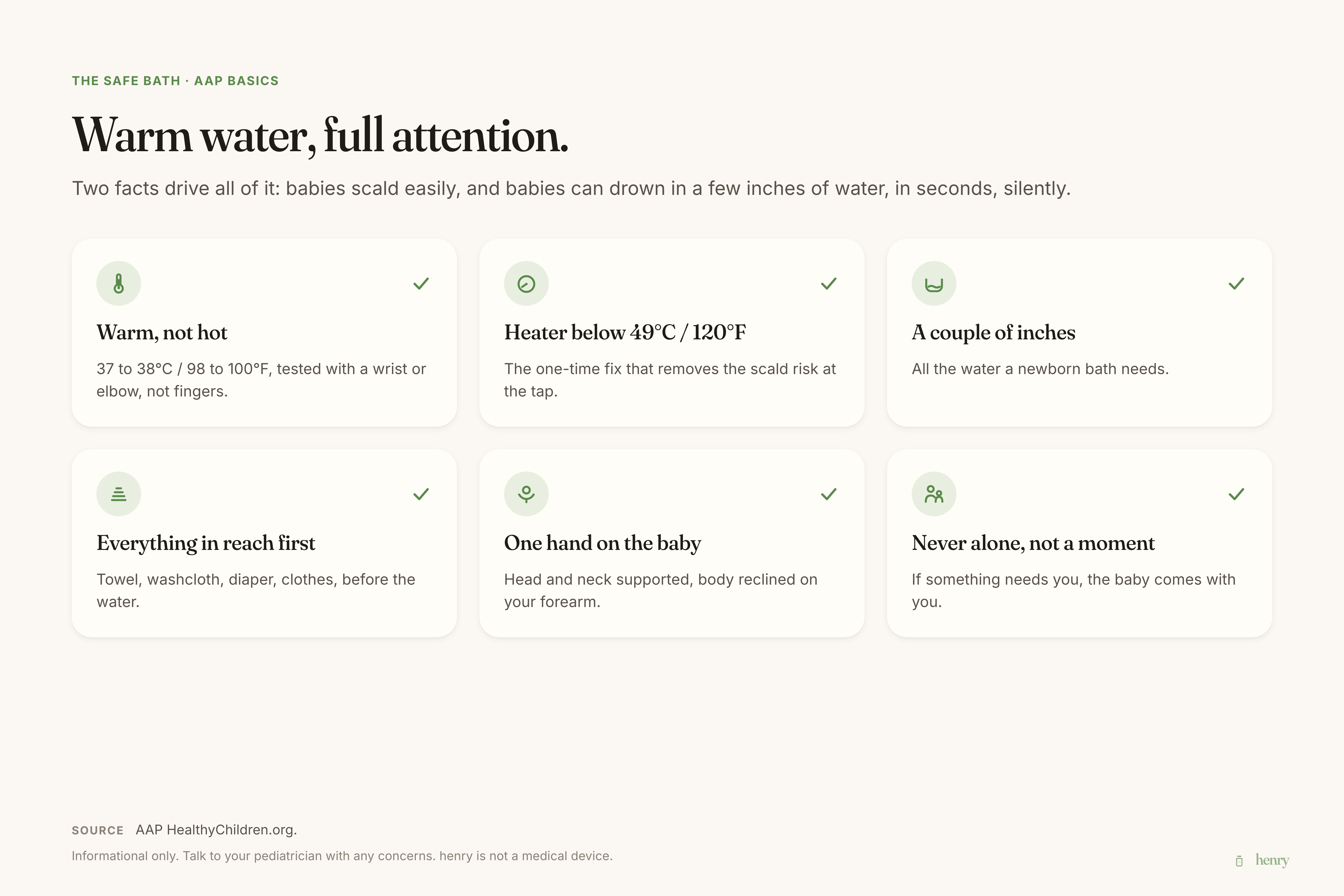The width and height of the screenshot is (1344, 896).
Task: Click the thermometer icon on Warm, not hot card
Action: tap(118, 283)
